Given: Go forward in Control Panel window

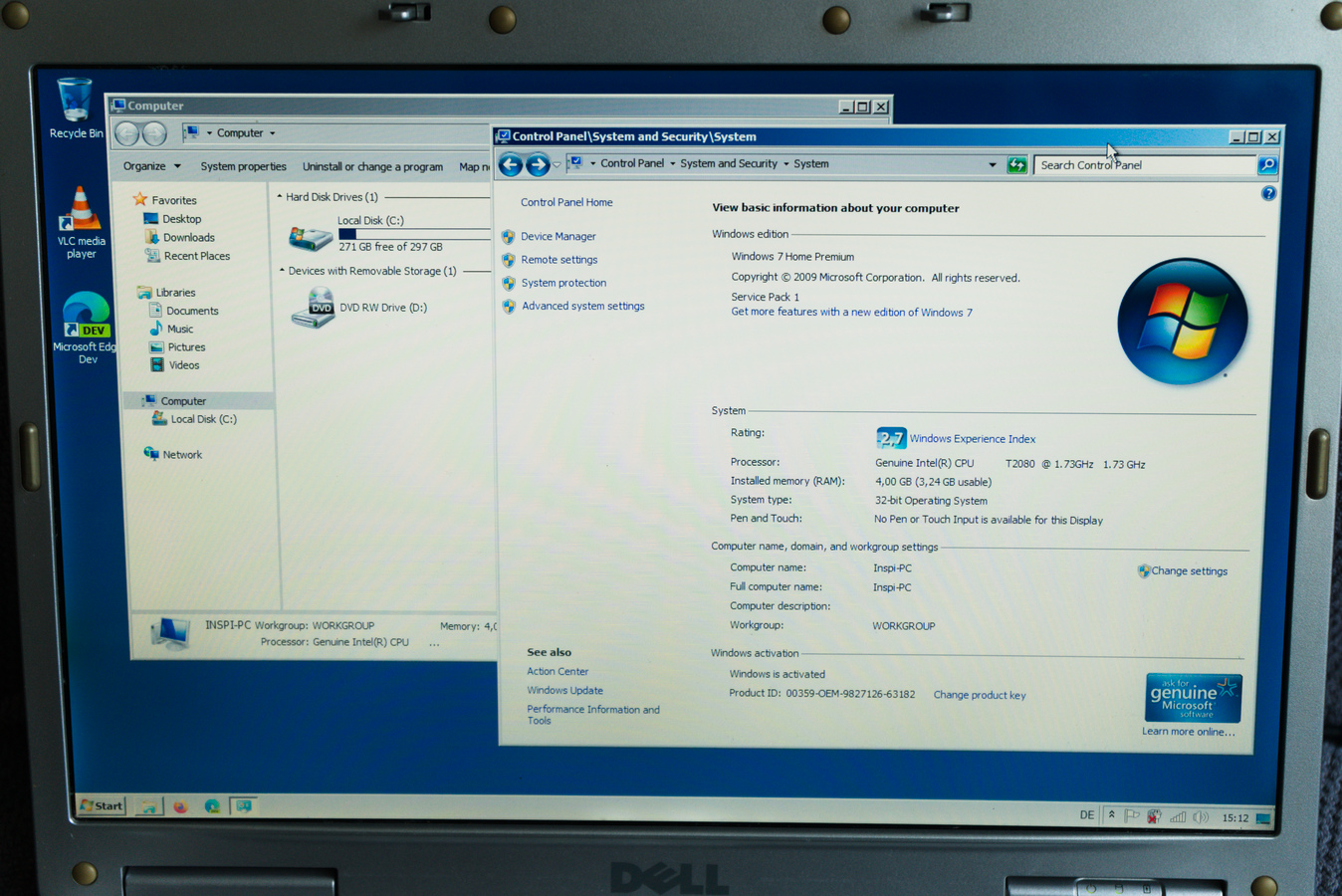Looking at the screenshot, I should (538, 164).
